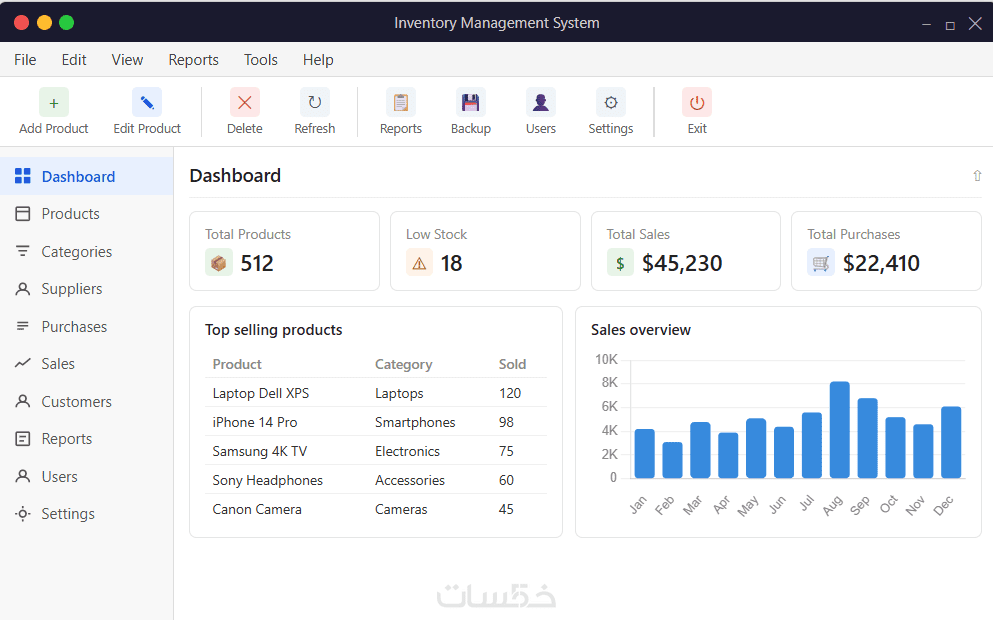Image resolution: width=993 pixels, height=620 pixels.
Task: Open the File menu
Action: click(x=25, y=60)
